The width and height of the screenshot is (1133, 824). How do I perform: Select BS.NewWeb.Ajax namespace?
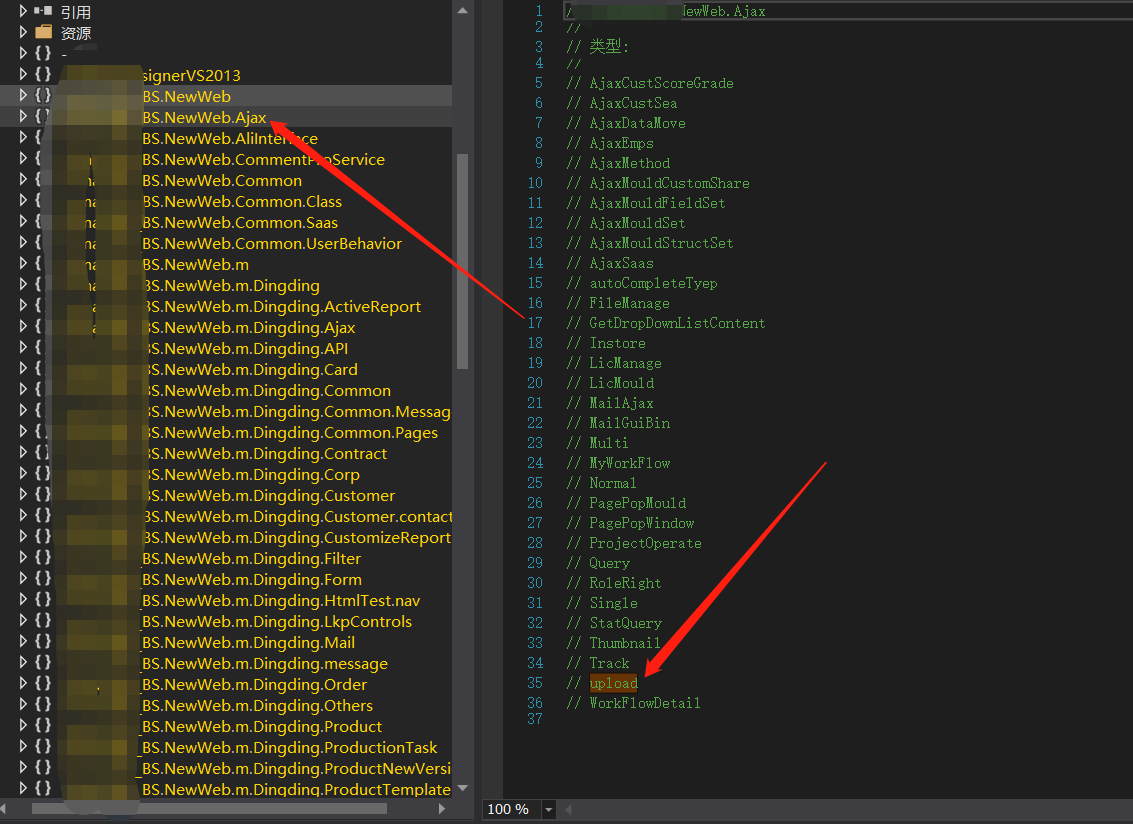tap(204, 117)
